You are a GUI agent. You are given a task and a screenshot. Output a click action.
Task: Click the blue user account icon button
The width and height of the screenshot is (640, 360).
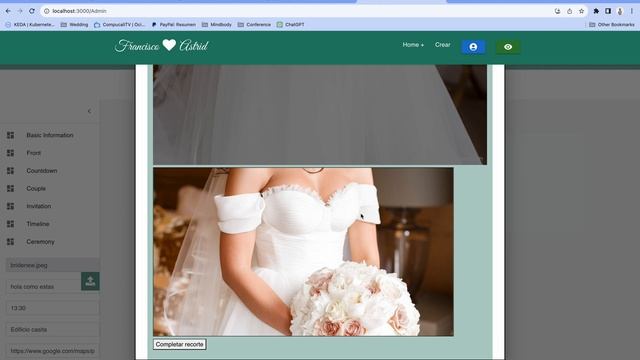point(473,47)
